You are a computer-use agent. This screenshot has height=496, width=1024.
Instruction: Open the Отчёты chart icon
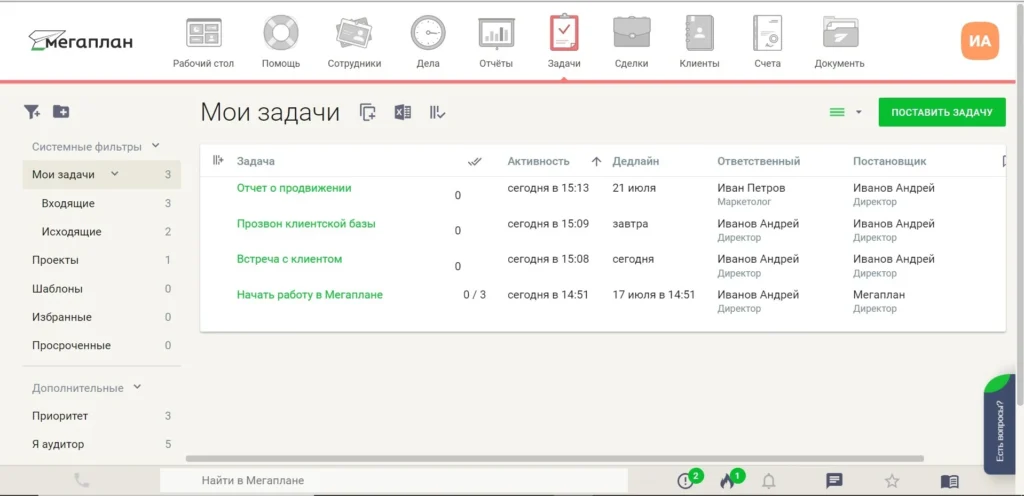496,33
